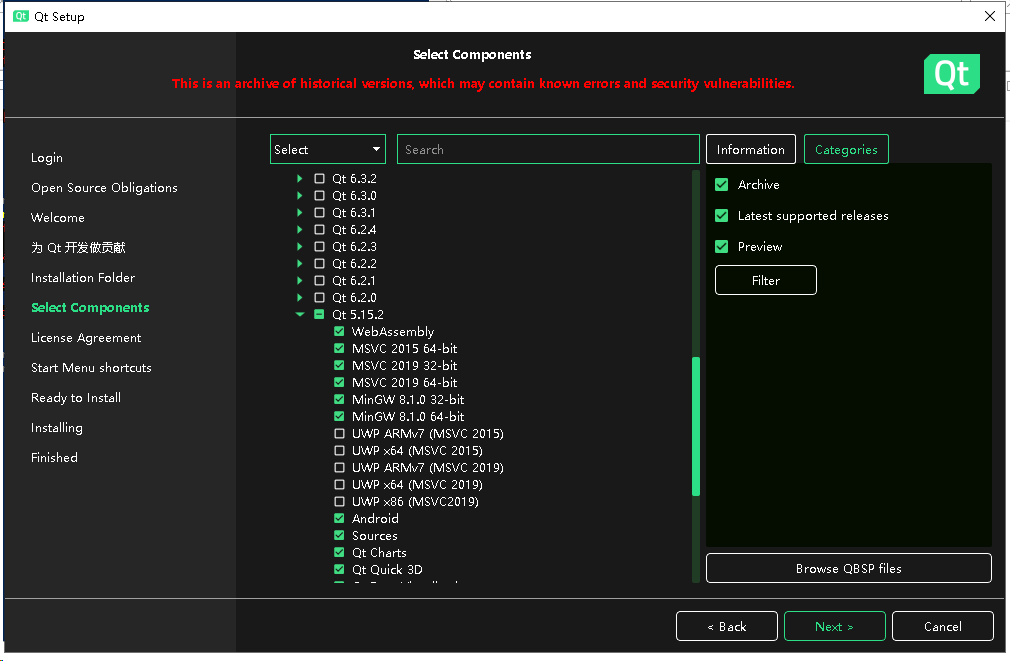Cancel the Qt installation
1010x661 pixels.
[942, 626]
